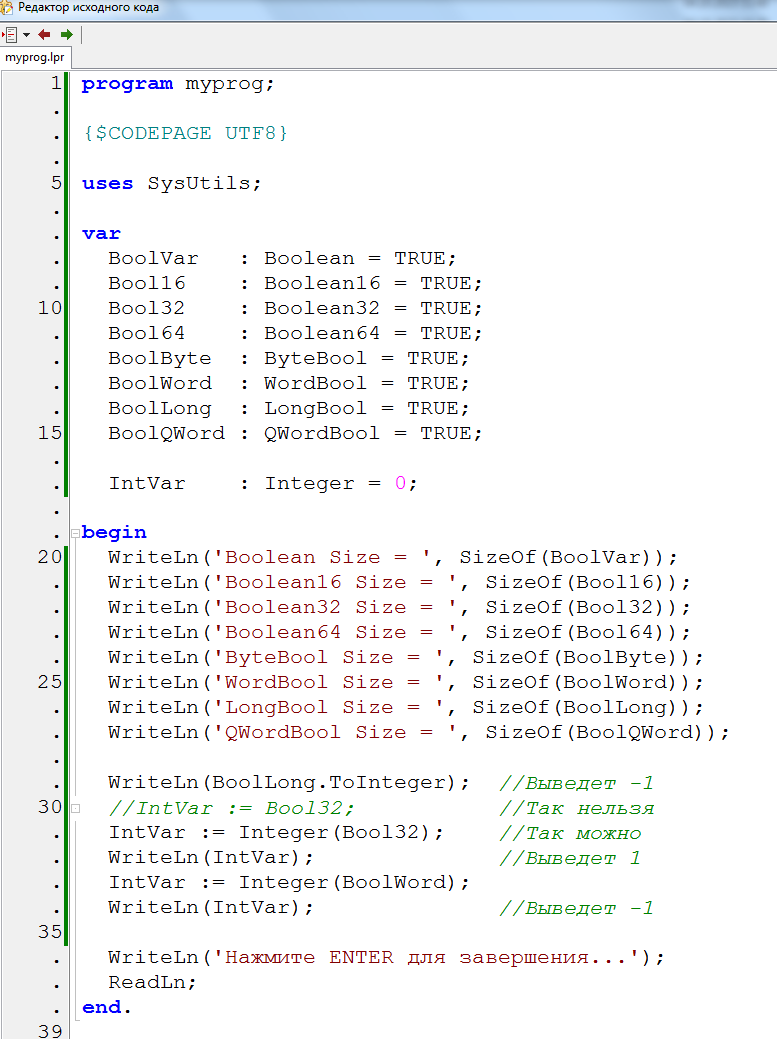The height and width of the screenshot is (1041, 777).
Task: Click the 'WordBool Size = ' string literal
Action: tap(329, 682)
